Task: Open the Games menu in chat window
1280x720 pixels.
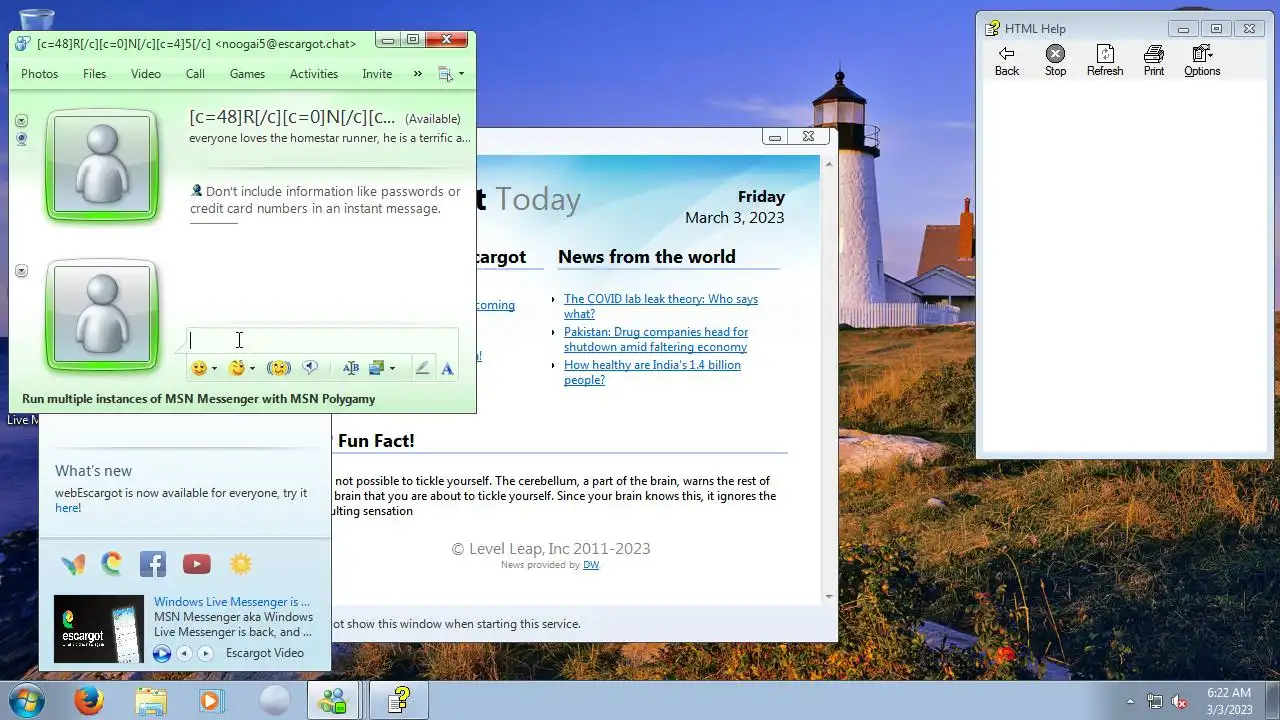Action: tap(247, 74)
